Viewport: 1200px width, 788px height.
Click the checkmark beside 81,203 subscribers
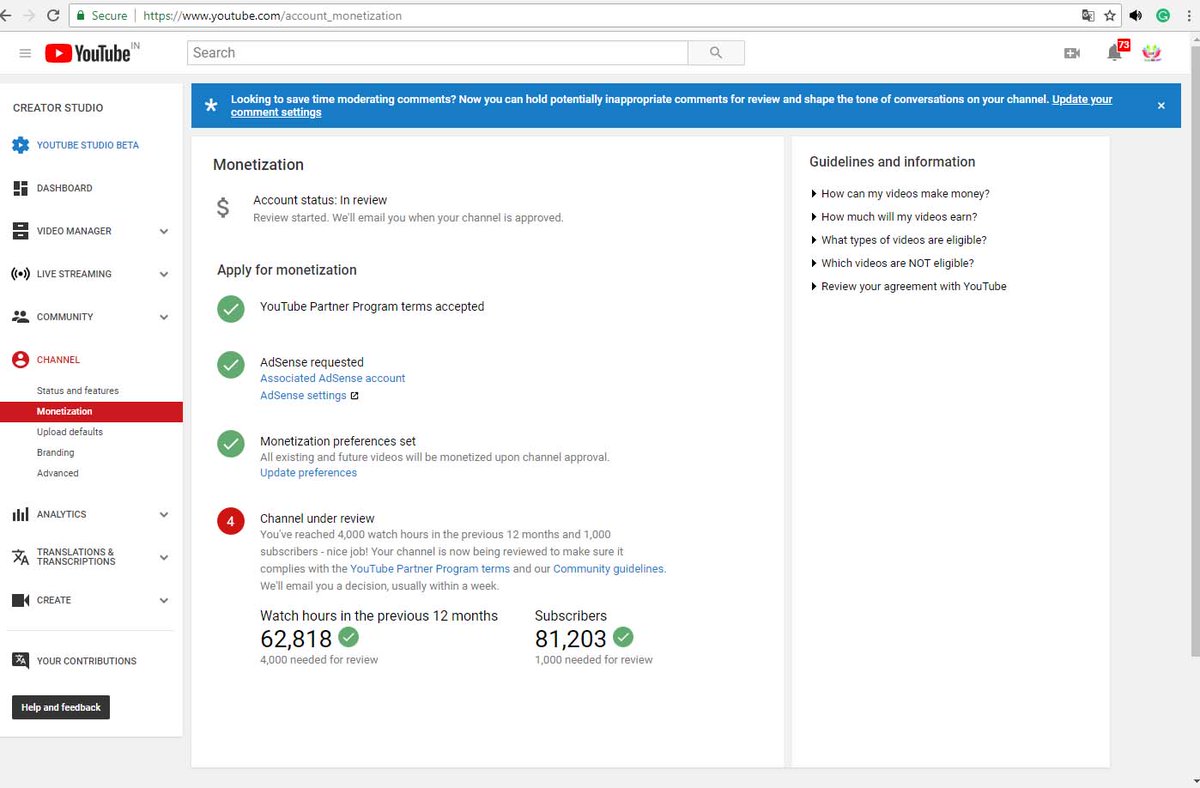[623, 637]
